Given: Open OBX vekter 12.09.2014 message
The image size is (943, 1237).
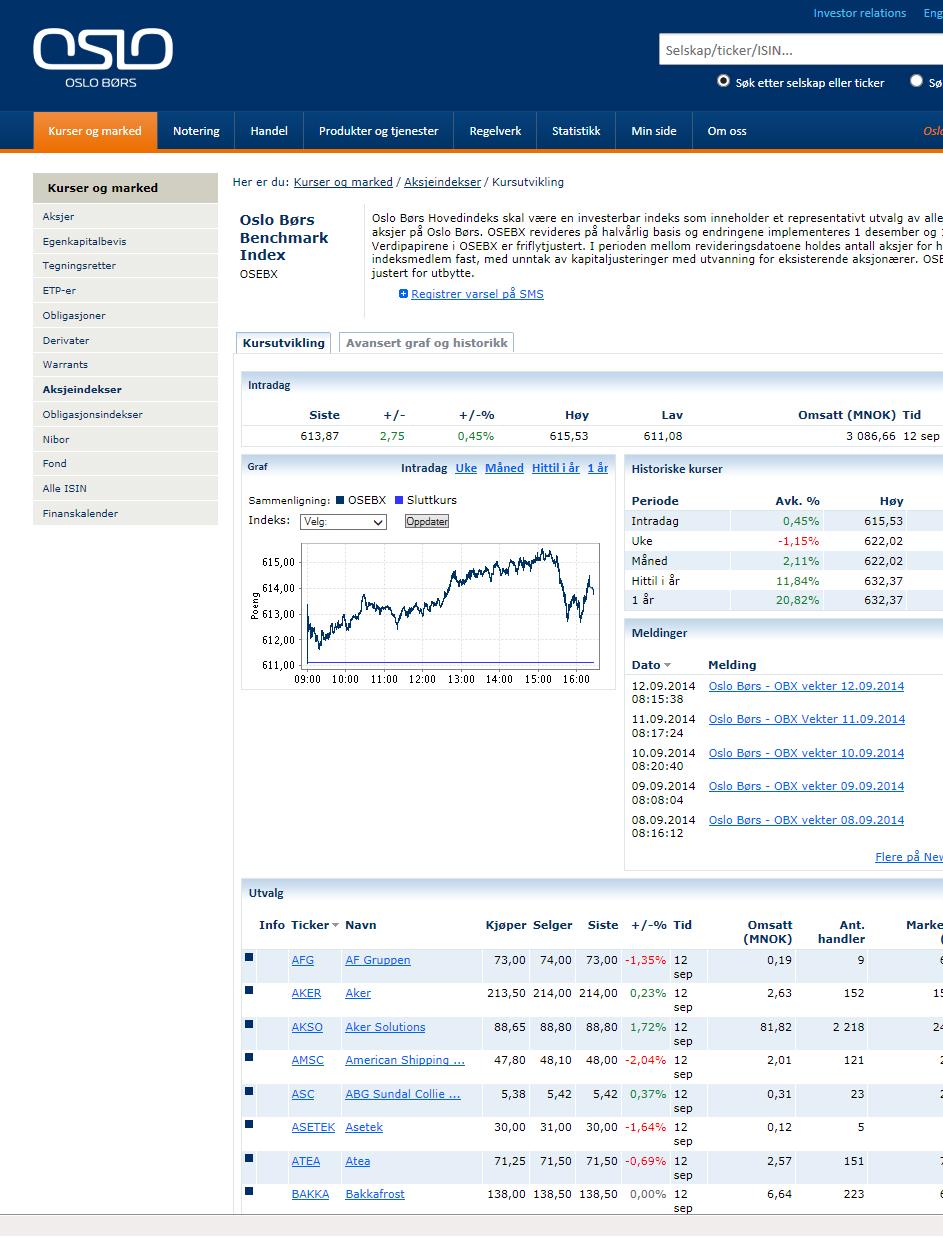Looking at the screenshot, I should tap(806, 686).
